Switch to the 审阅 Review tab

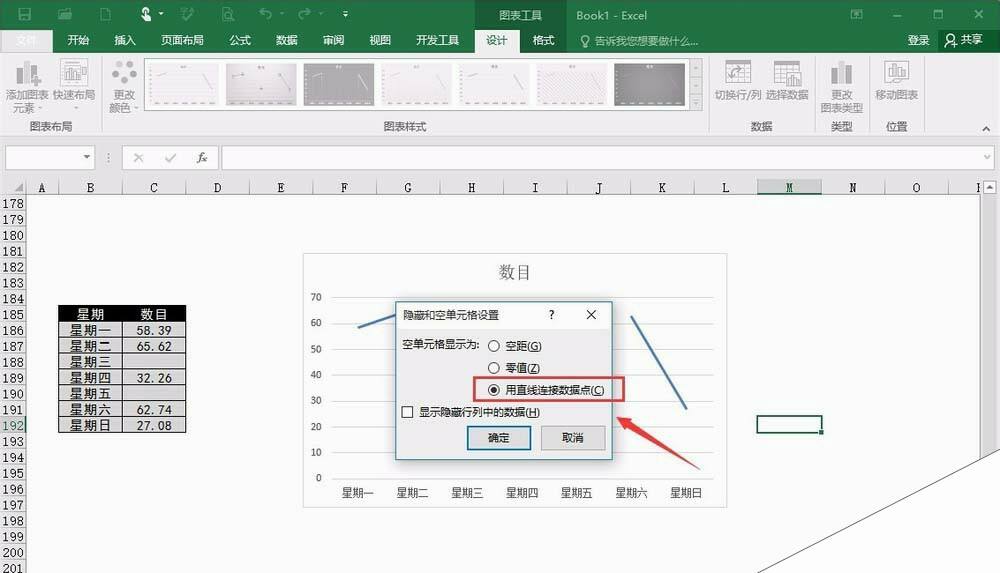pyautogui.click(x=333, y=40)
